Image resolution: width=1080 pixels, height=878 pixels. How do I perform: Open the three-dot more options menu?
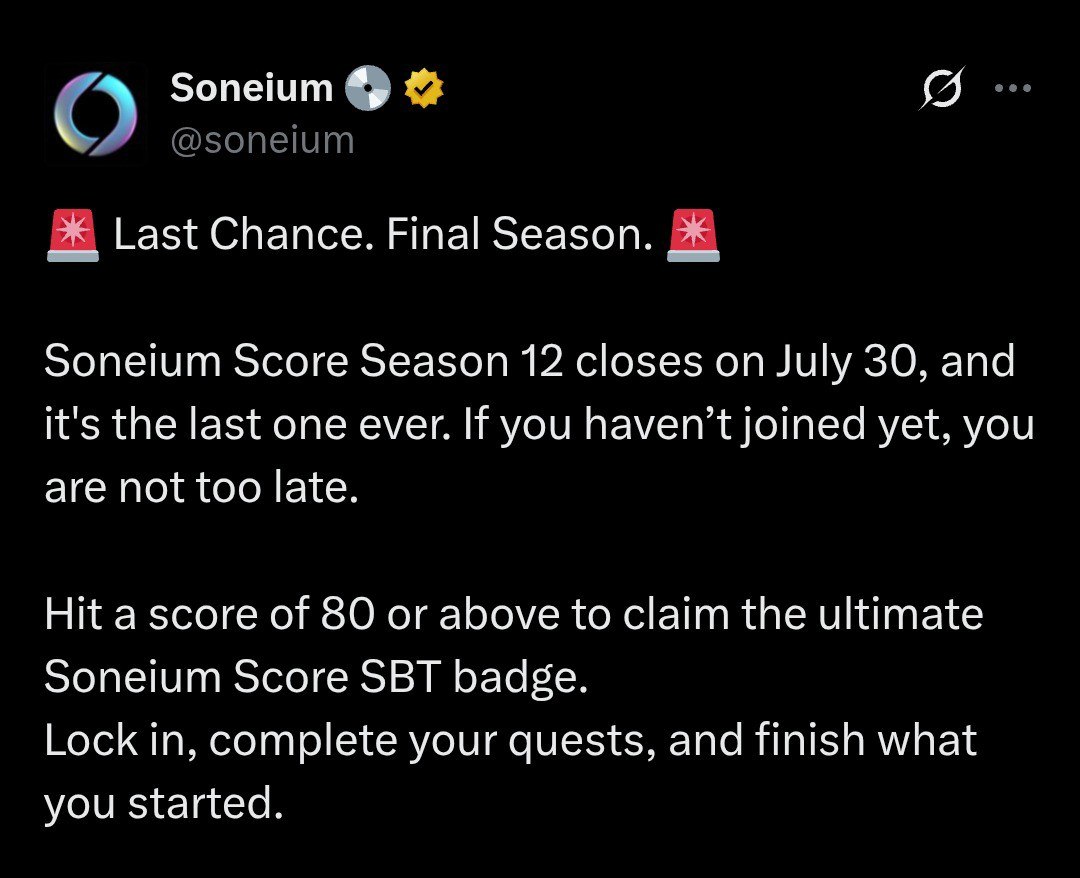(x=1012, y=88)
